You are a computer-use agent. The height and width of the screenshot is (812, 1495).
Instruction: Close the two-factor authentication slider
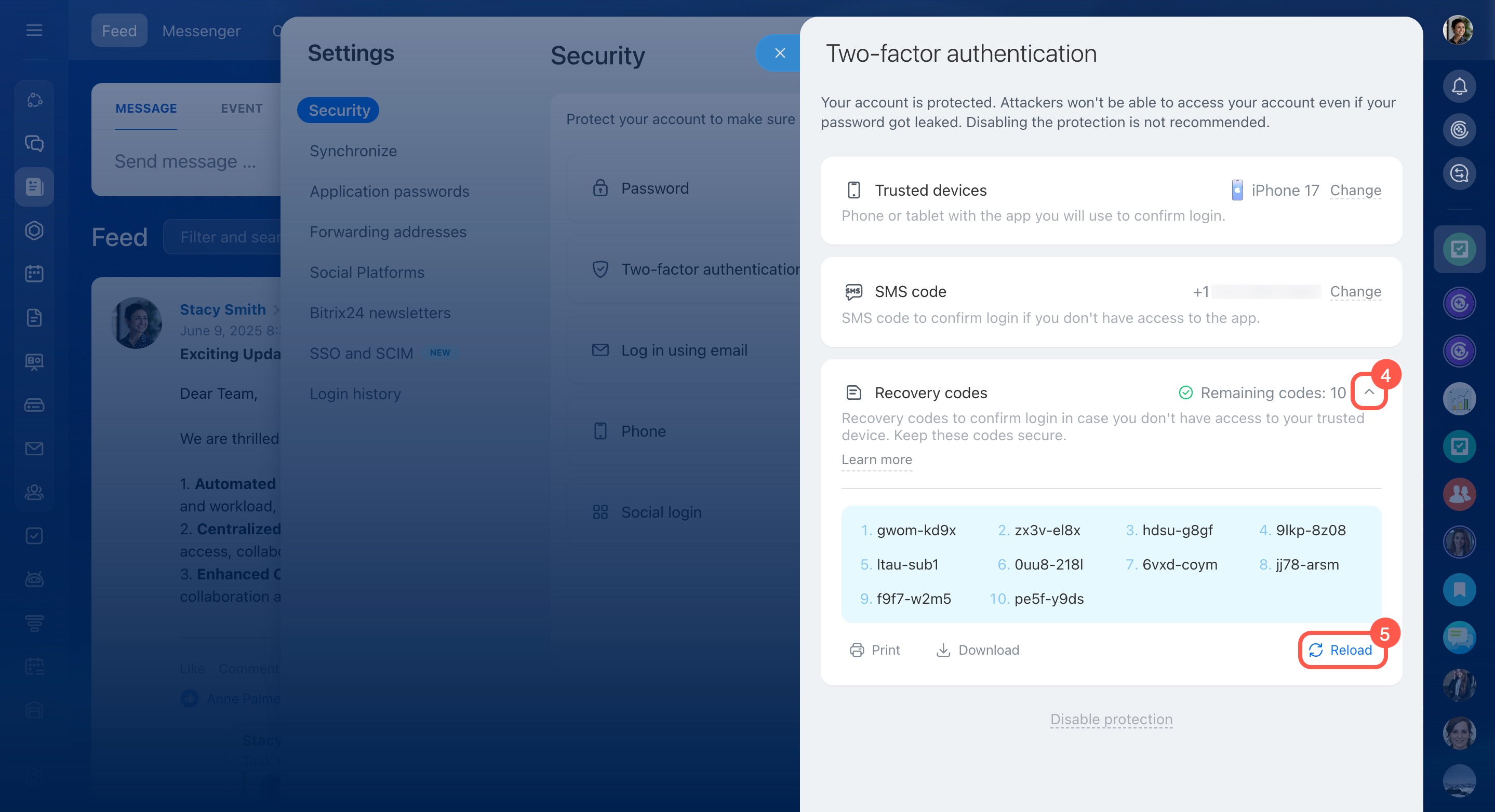779,53
